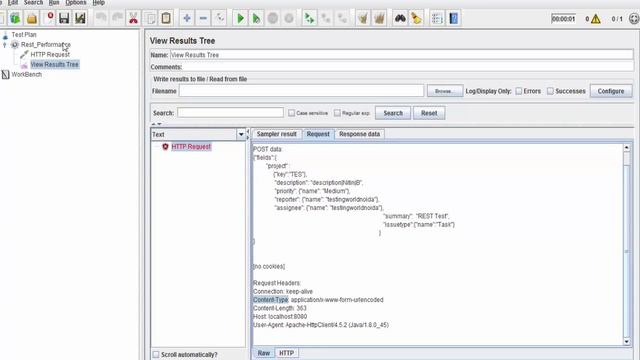640x360 pixels.
Task: Click the Configure button
Action: click(x=611, y=91)
